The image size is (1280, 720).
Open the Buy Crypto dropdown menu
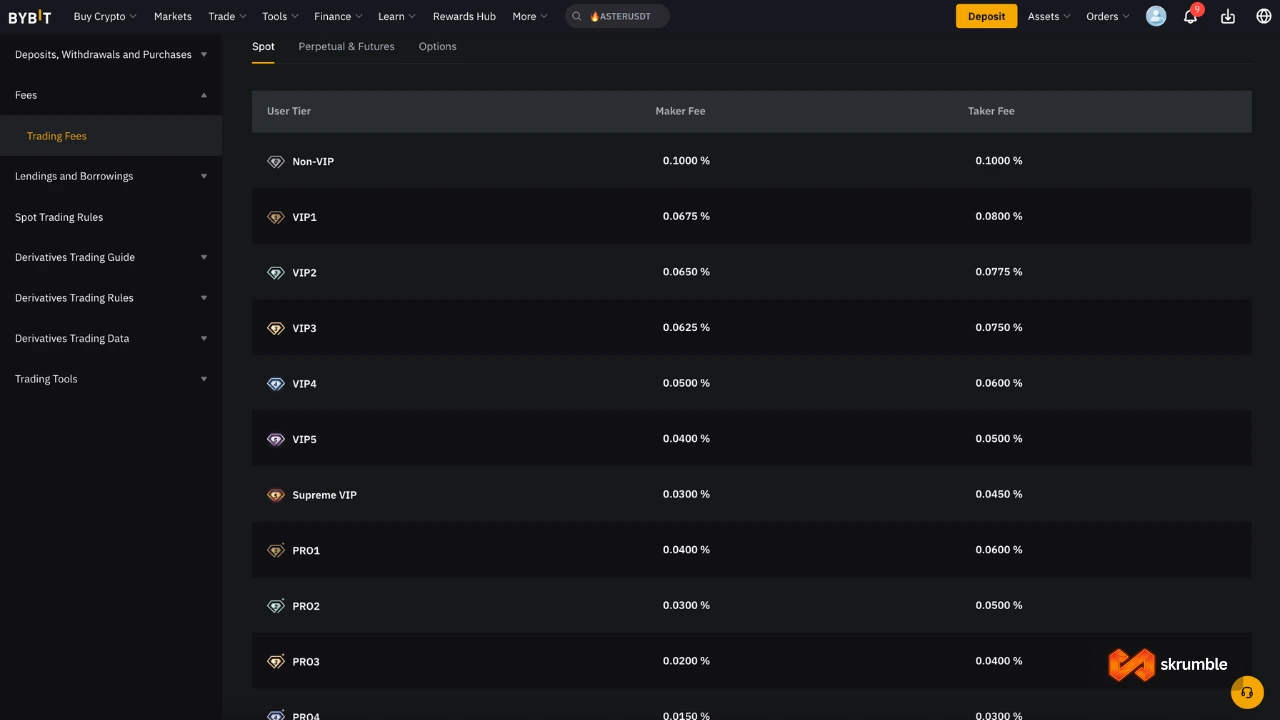105,16
